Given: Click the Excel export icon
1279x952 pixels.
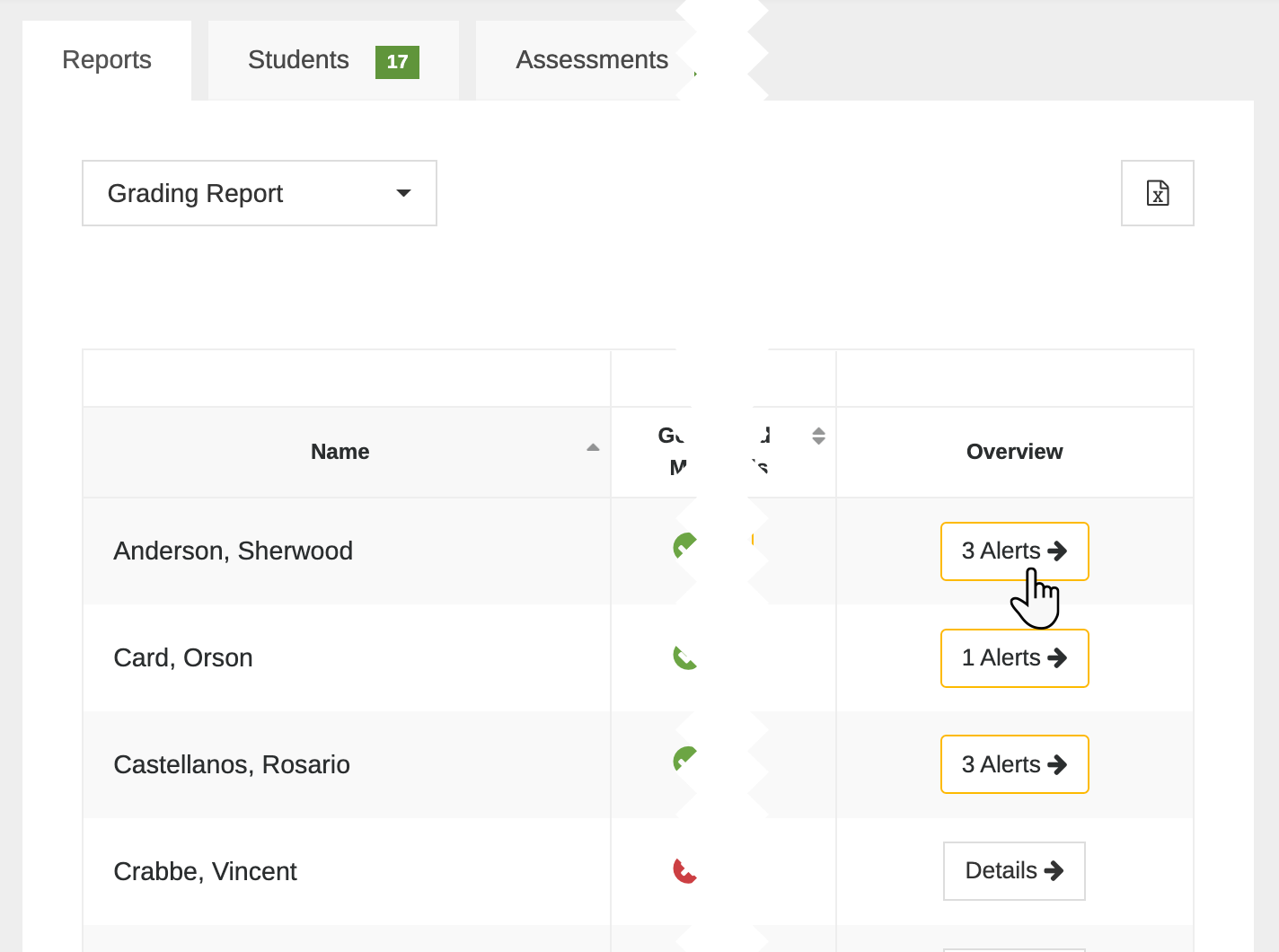Looking at the screenshot, I should coord(1157,192).
